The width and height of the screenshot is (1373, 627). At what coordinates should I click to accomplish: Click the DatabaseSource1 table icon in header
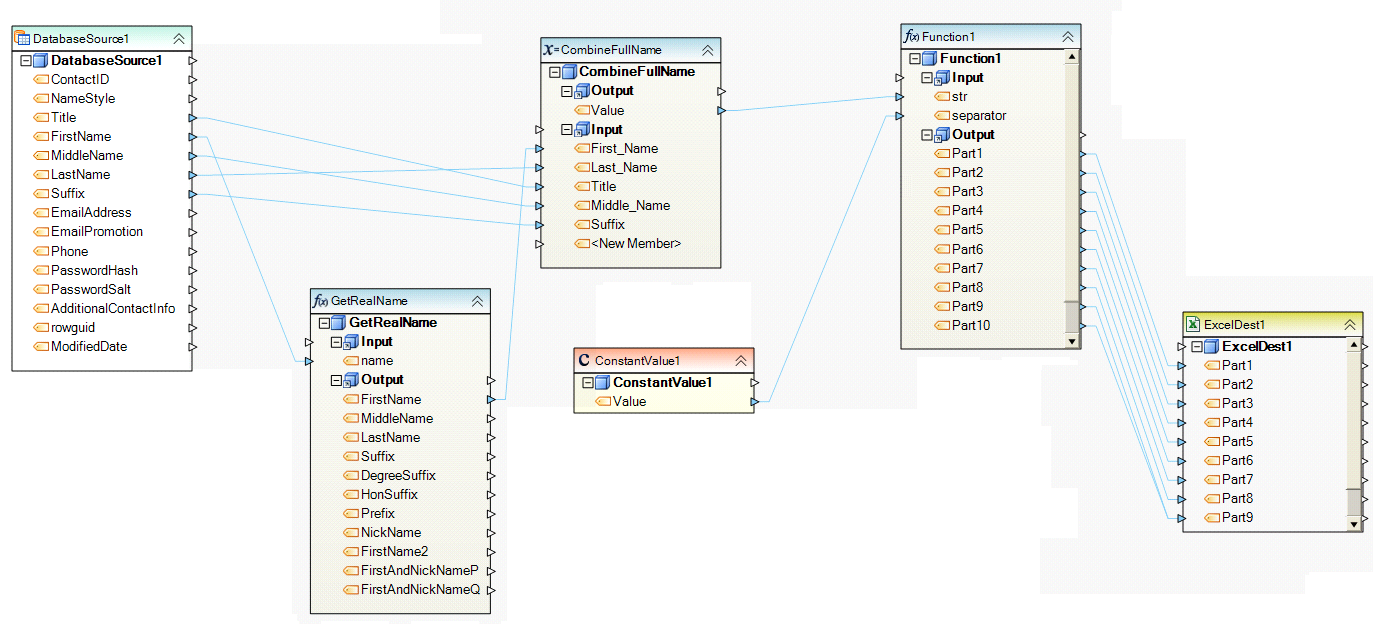[22, 38]
